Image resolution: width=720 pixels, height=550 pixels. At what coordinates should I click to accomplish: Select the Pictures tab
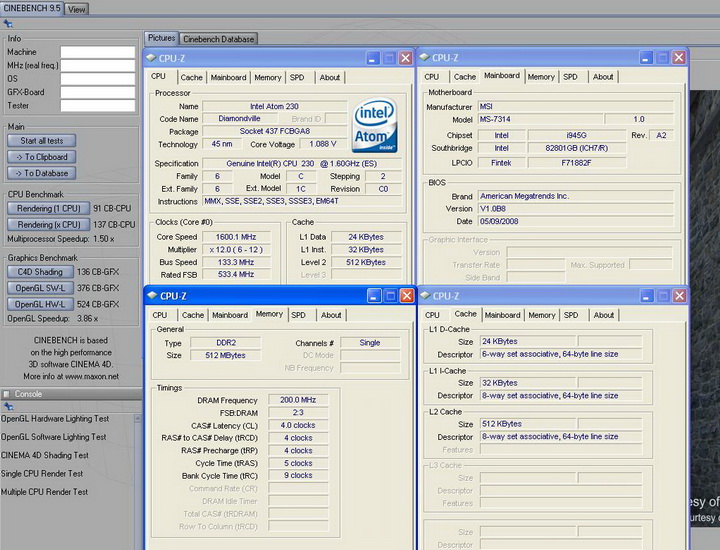pyautogui.click(x=162, y=38)
